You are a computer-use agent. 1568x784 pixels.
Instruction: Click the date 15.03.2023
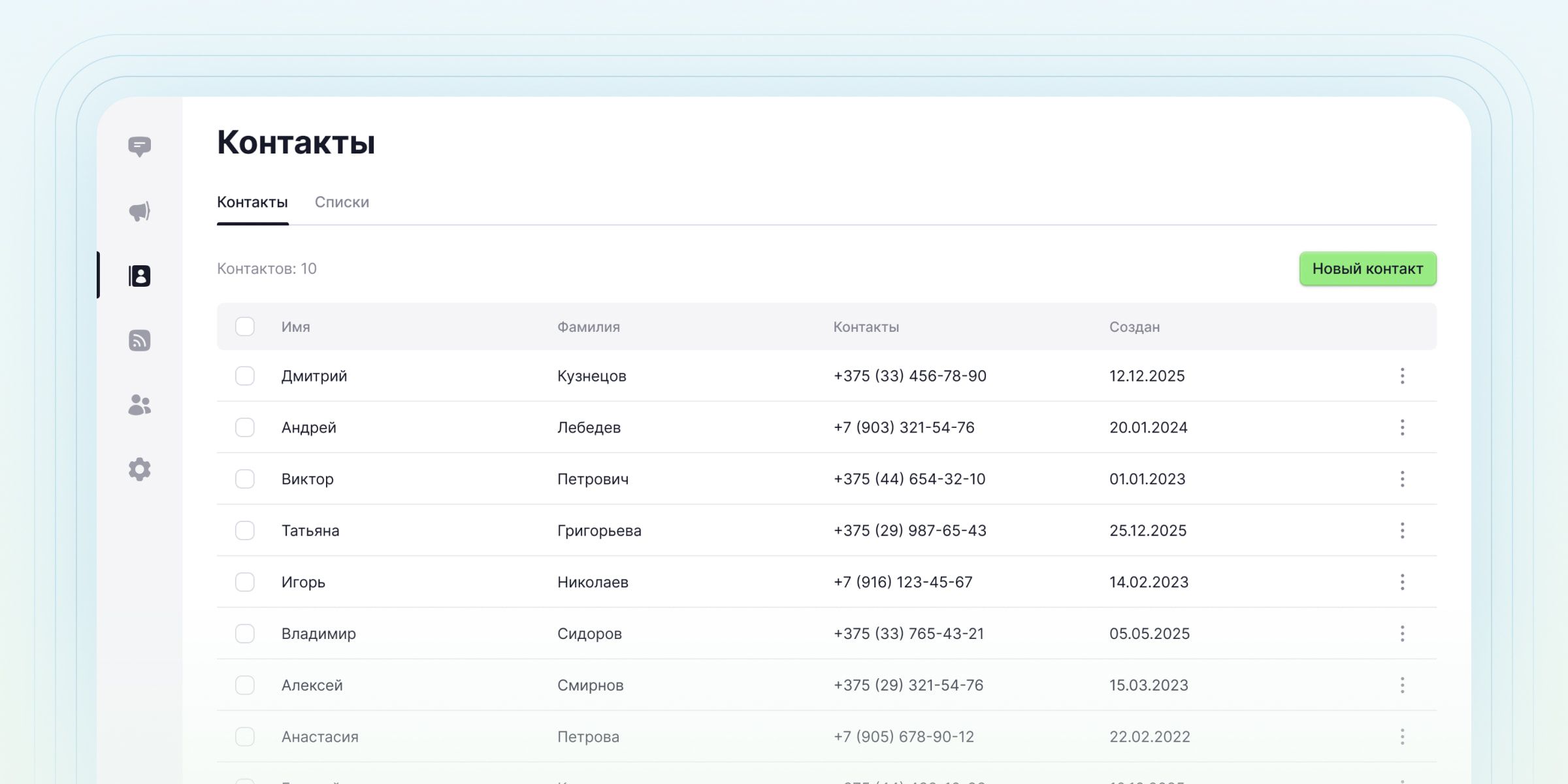pos(1149,685)
